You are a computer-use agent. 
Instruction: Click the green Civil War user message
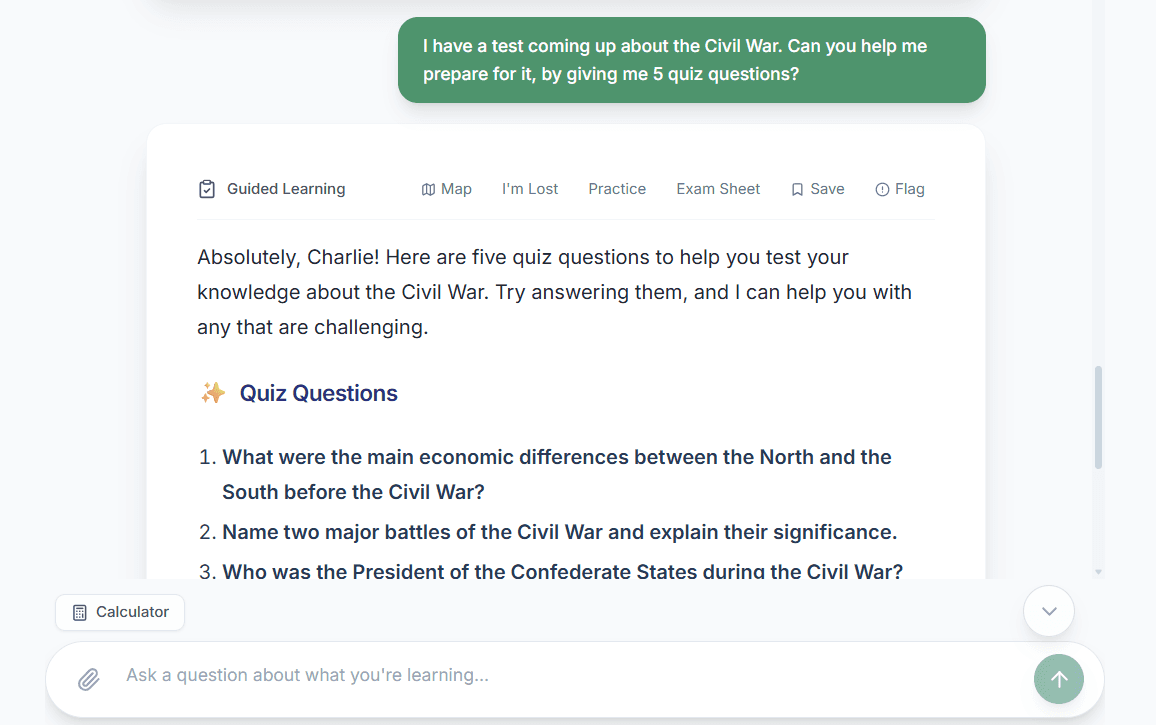coord(691,60)
